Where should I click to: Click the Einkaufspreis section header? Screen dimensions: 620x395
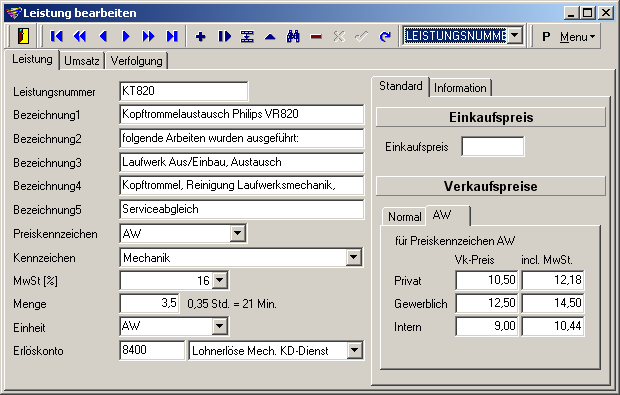[x=491, y=117]
